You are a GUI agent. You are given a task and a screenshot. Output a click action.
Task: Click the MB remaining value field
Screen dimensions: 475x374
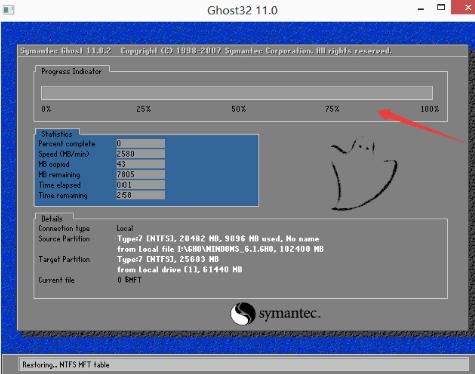tap(140, 174)
